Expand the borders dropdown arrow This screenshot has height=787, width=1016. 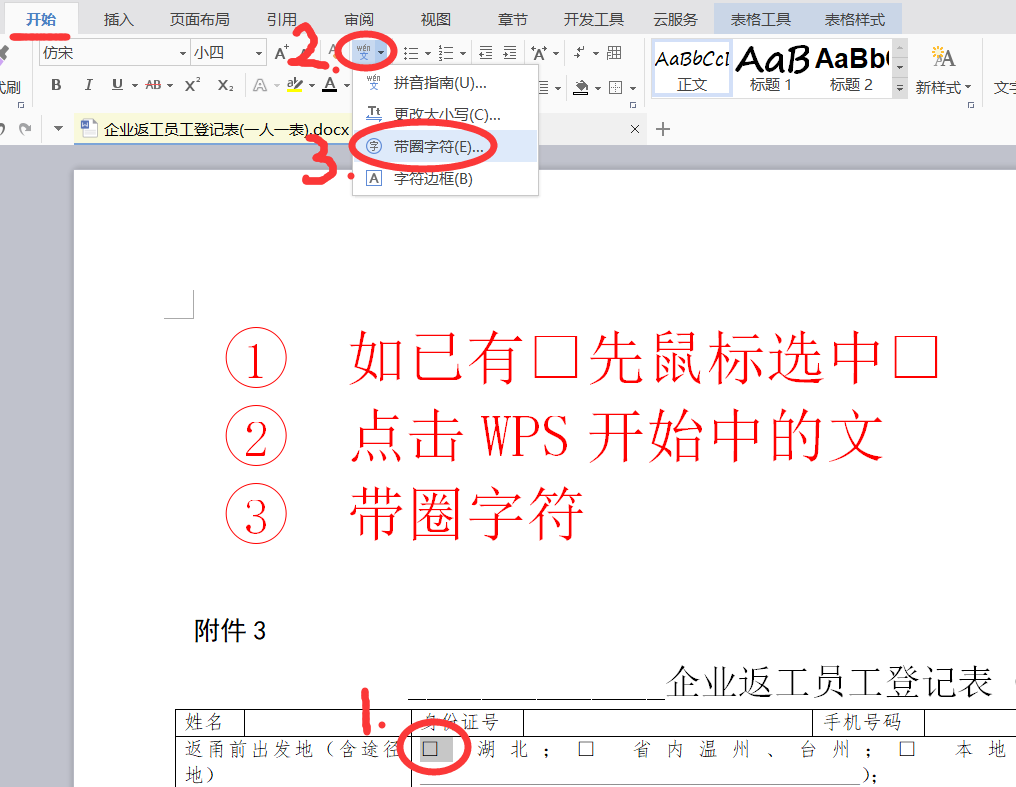[x=633, y=88]
